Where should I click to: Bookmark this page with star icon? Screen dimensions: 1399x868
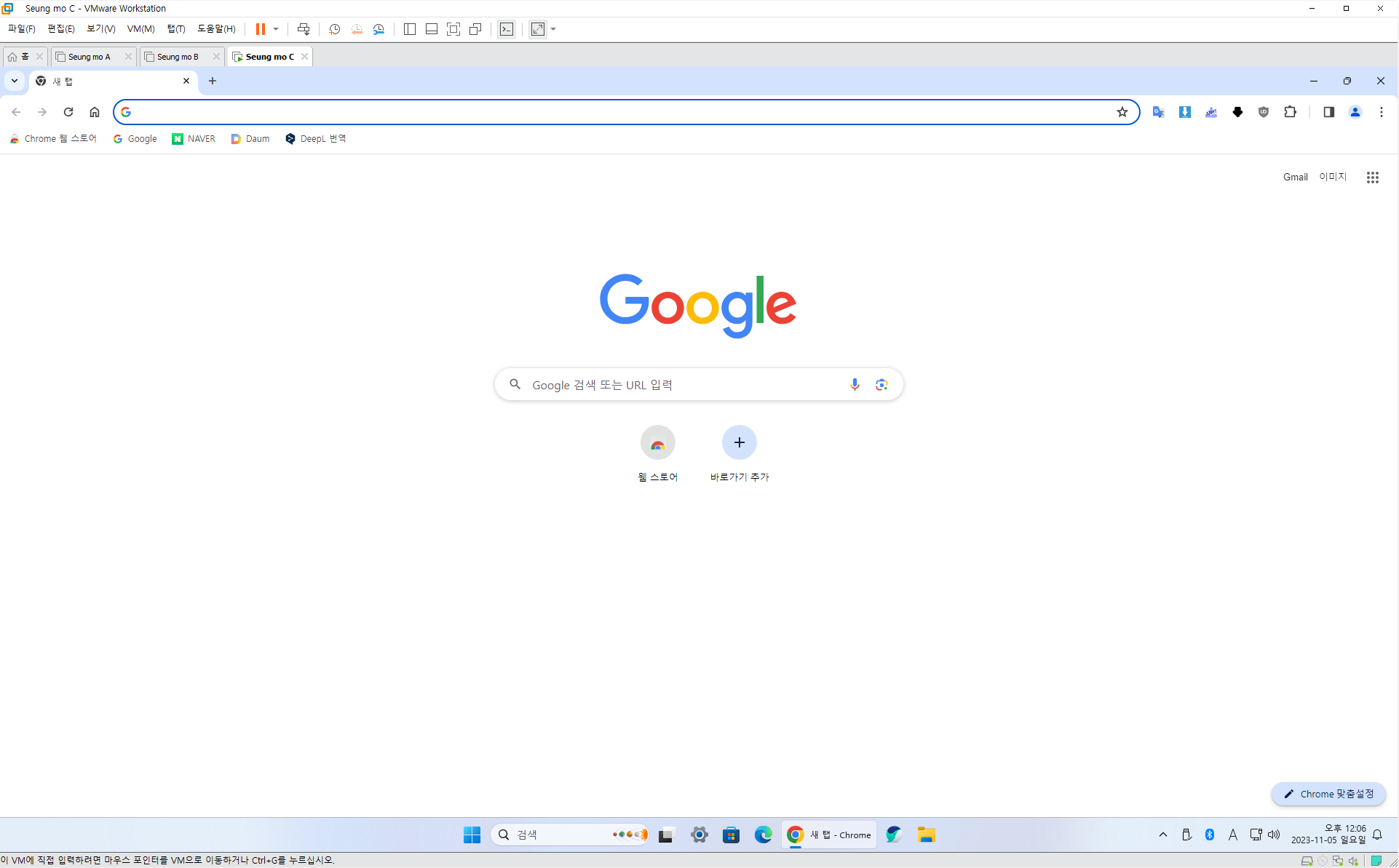pos(1122,112)
